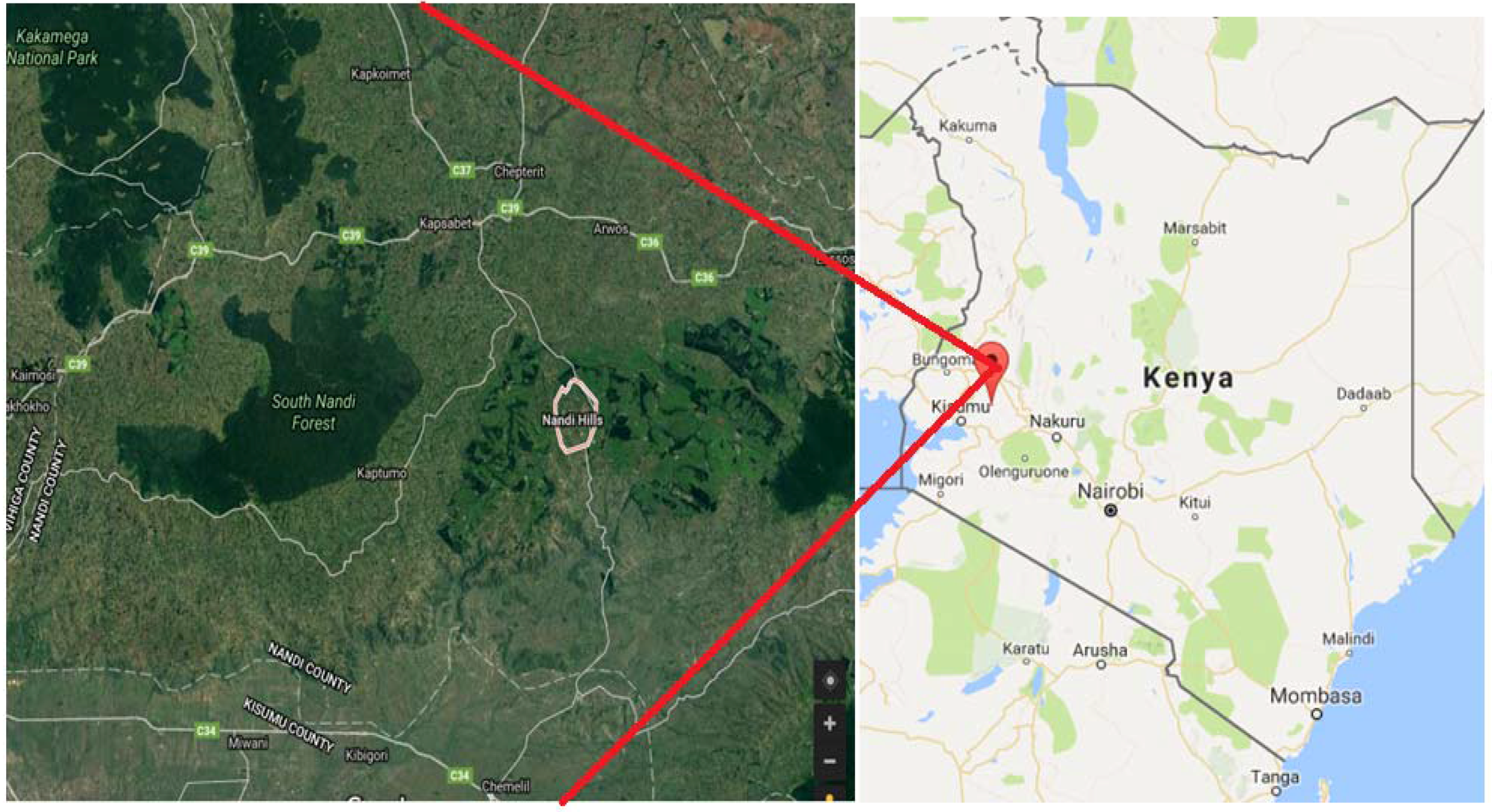
Task: Click the Nairobi capital city marker
Action: tap(1111, 510)
